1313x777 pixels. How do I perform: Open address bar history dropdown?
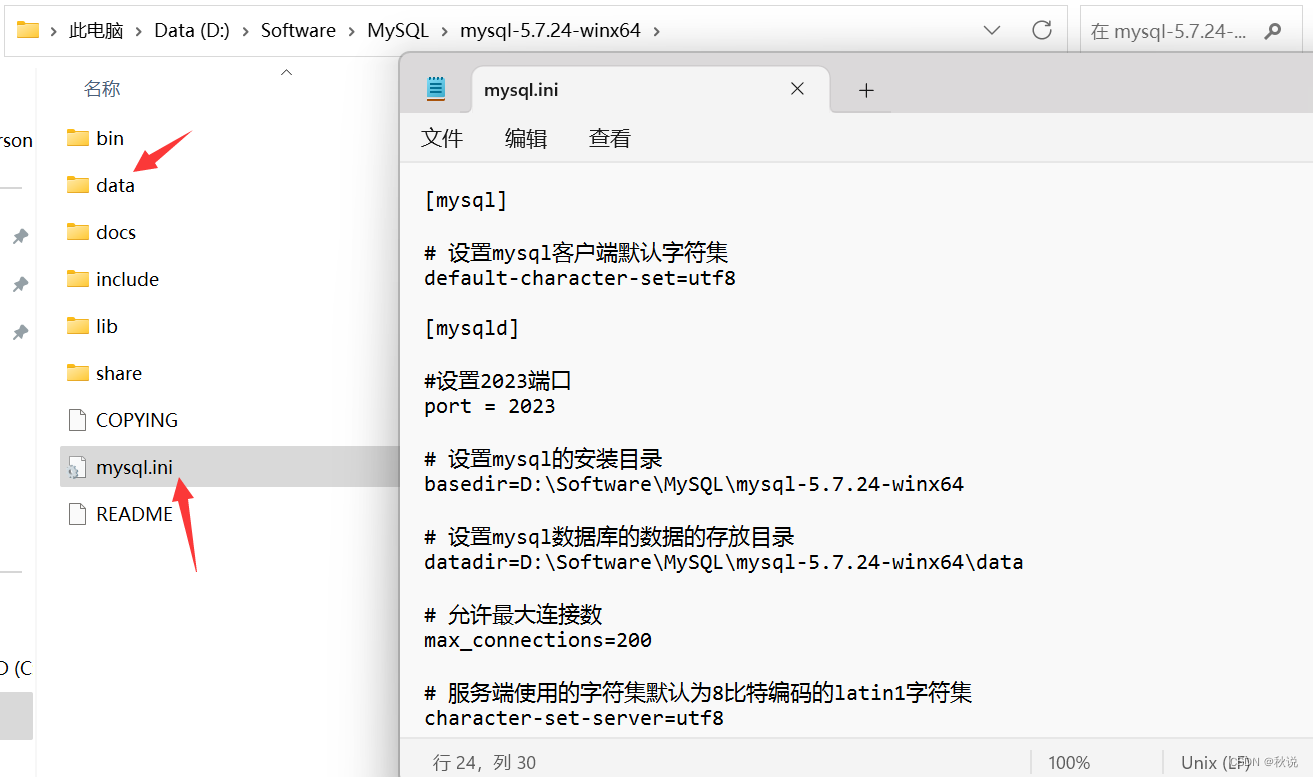point(991,30)
